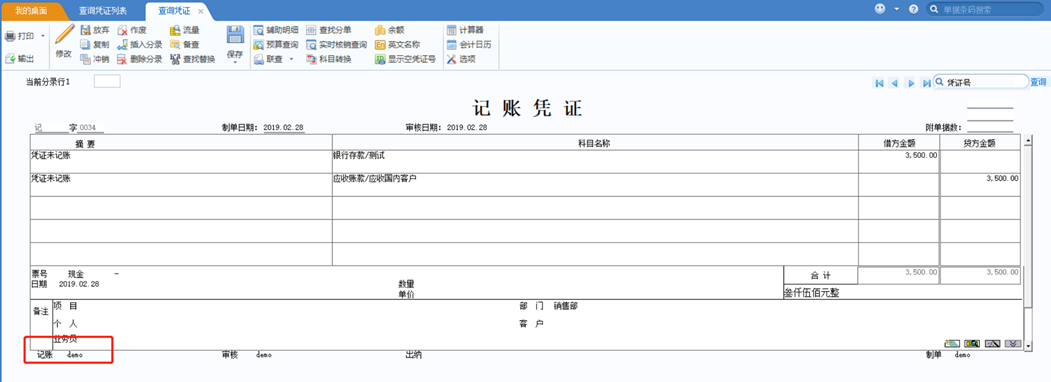Click 显示空凭证号 show empty voucher numbers
Screen dimensions: 1051x382
[406, 59]
